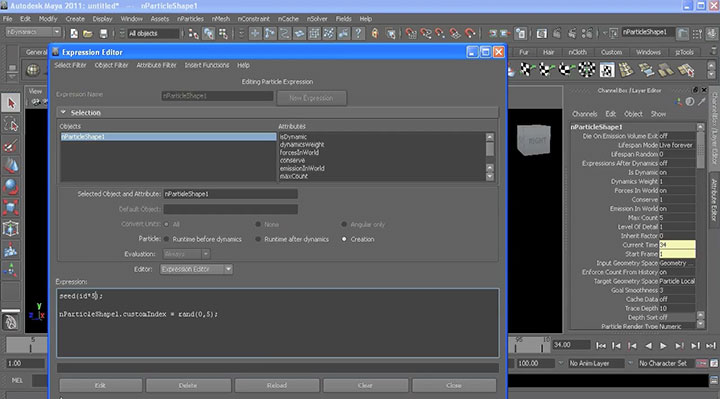The width and height of the screenshot is (720, 399).
Task: Click the first red magnet icon
Action: coord(411,34)
